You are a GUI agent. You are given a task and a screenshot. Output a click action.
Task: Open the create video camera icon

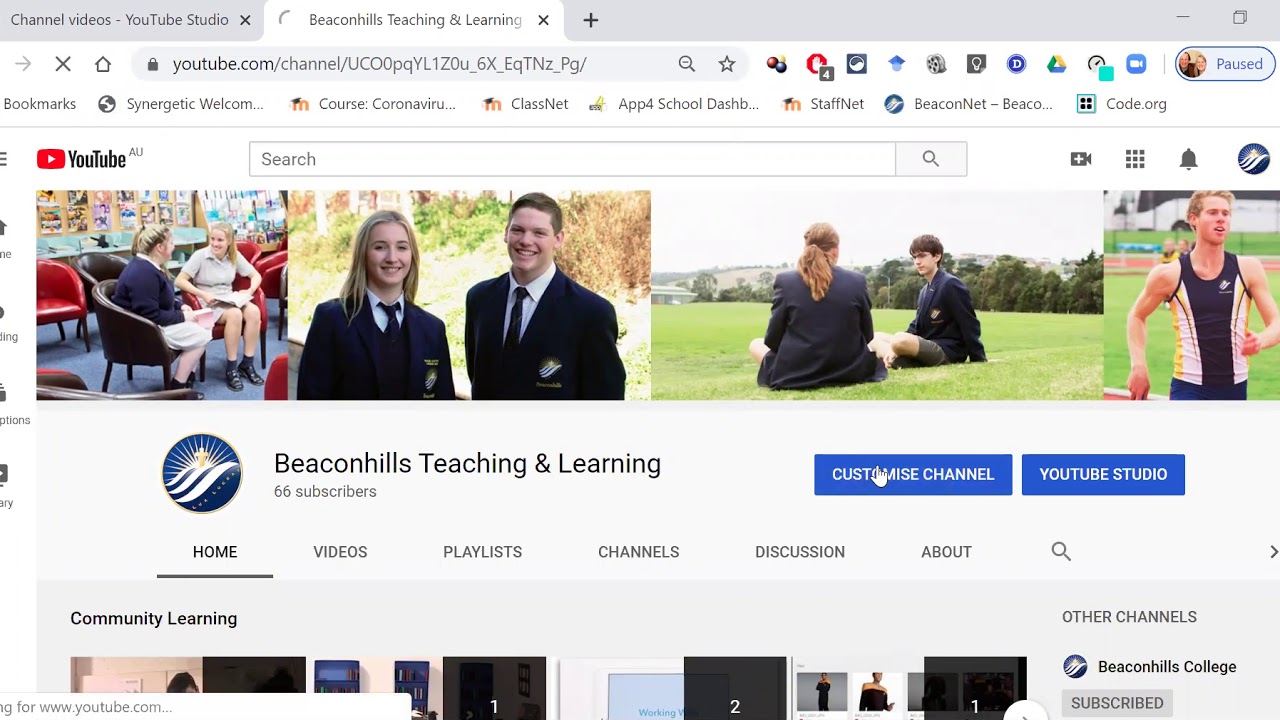click(1081, 159)
